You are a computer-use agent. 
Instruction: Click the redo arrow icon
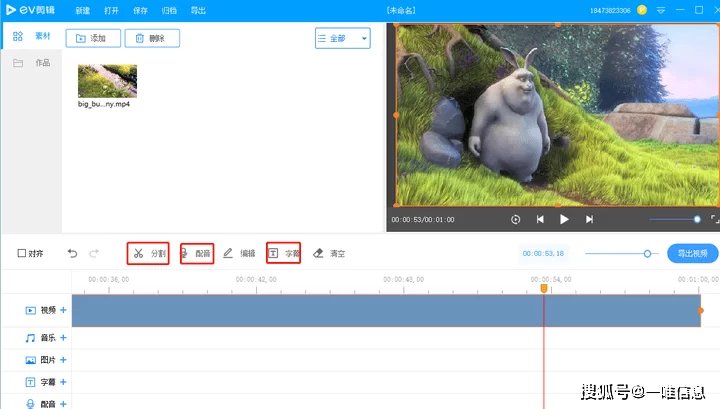click(94, 253)
